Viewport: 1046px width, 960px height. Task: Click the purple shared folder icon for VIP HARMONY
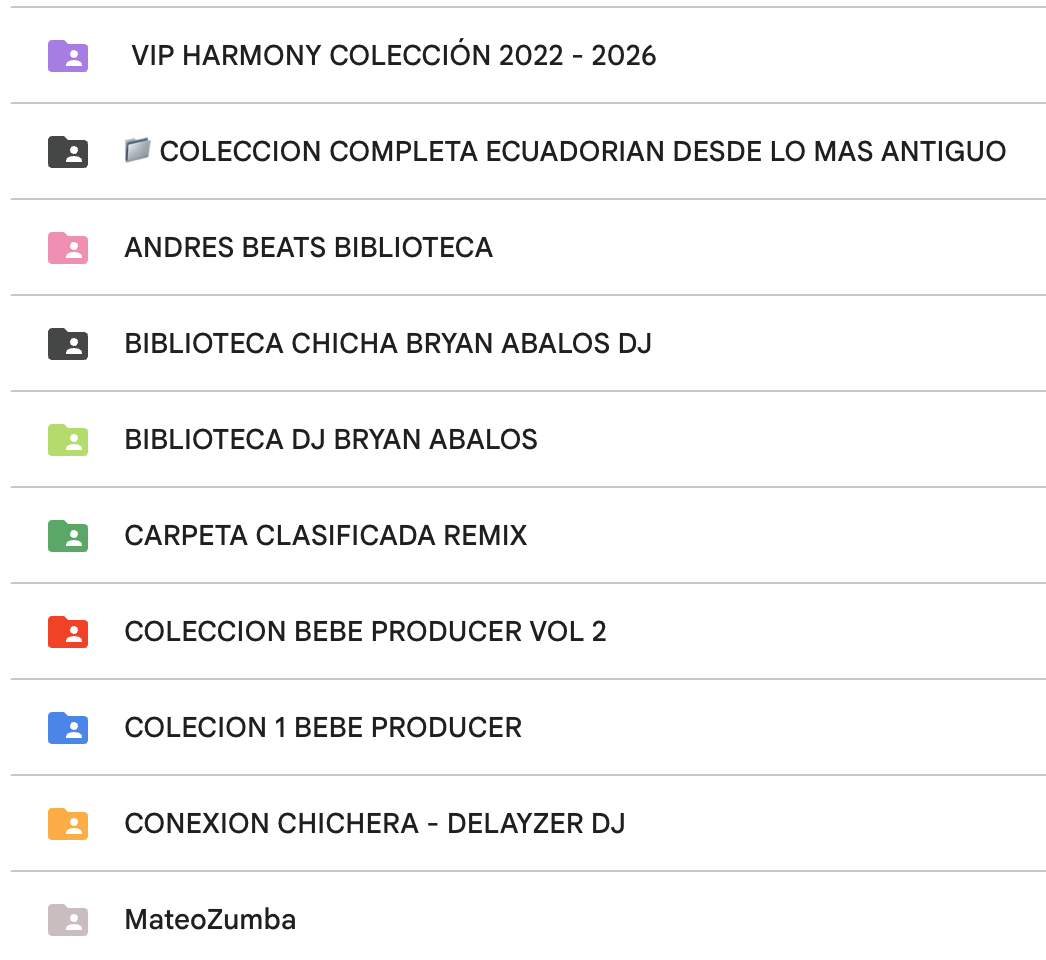click(67, 57)
